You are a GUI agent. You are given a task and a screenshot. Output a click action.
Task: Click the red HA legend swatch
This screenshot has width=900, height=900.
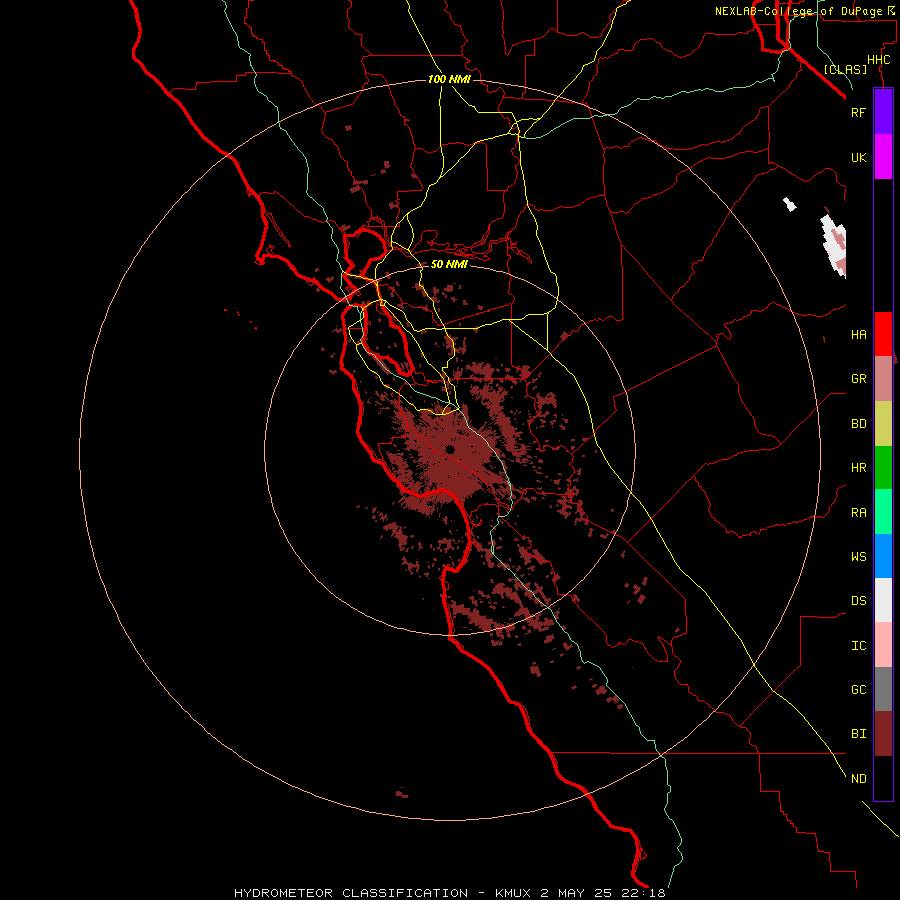(883, 334)
